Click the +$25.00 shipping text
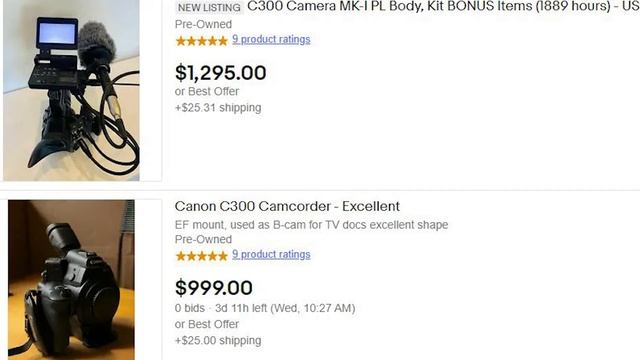This screenshot has width=640, height=360. click(218, 340)
